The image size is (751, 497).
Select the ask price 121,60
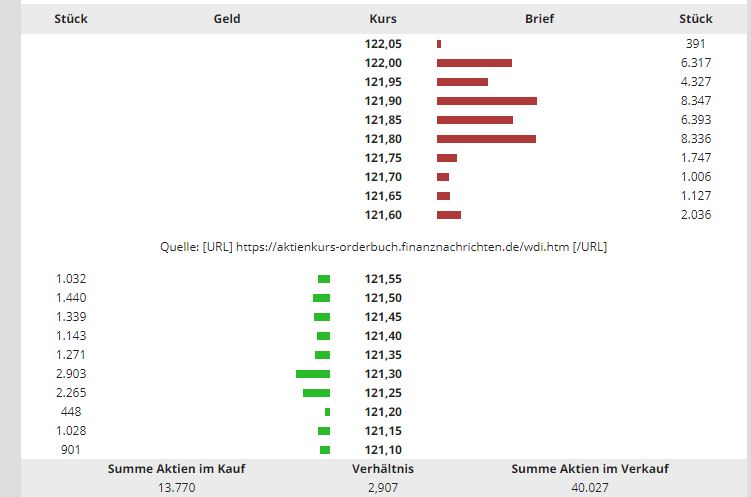click(383, 215)
